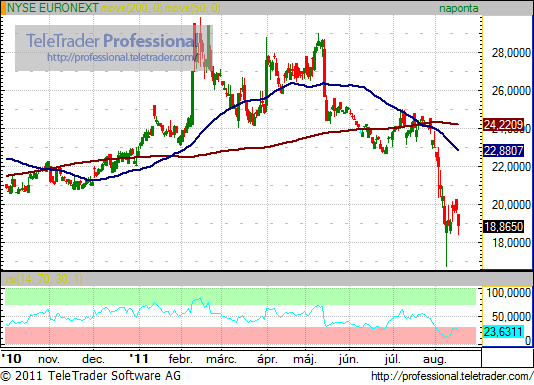Select the rsi(14, 70, 30, 1) label
Screen dimensions: 534x385
coord(44,279)
